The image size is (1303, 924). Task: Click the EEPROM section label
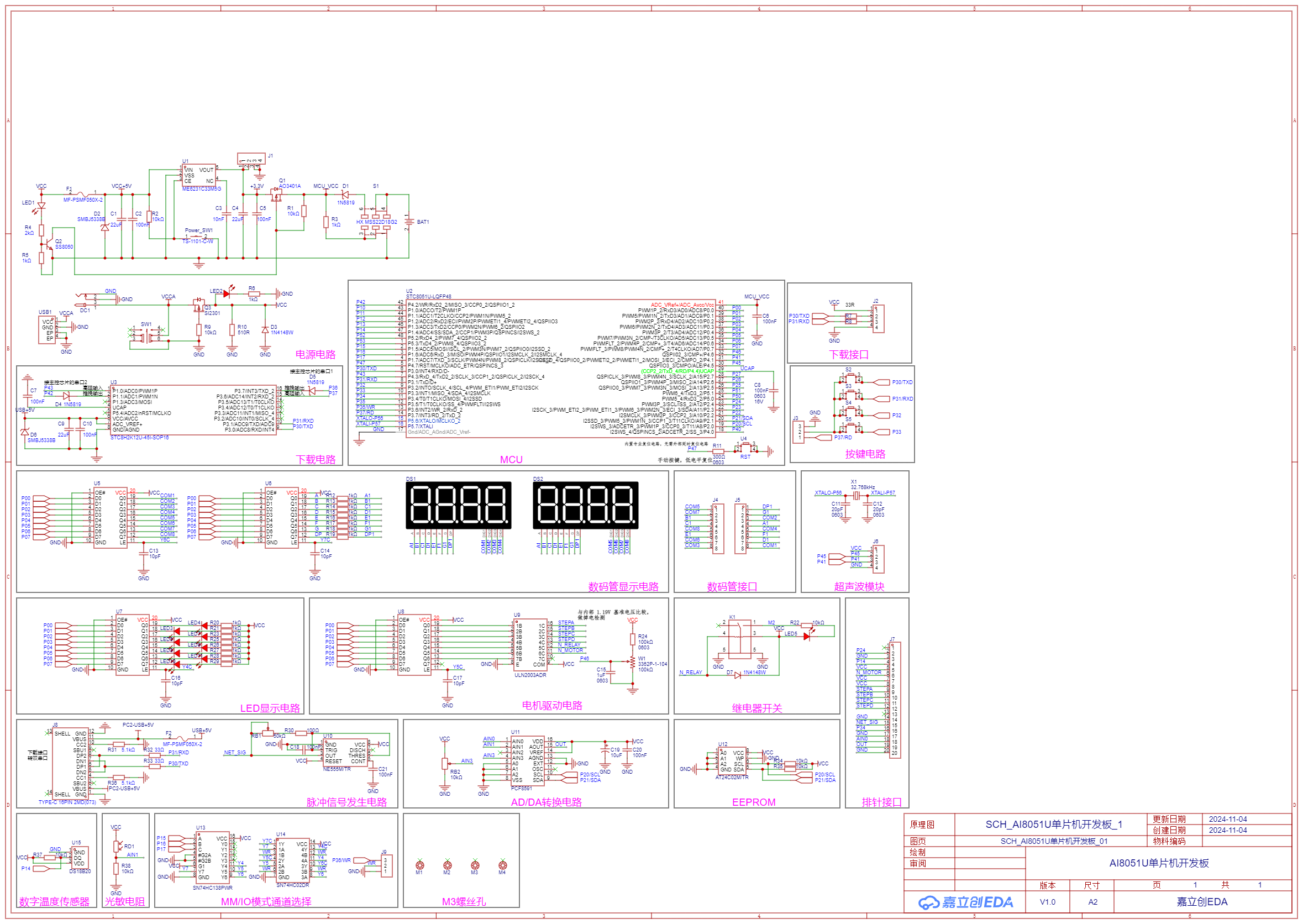click(x=754, y=802)
